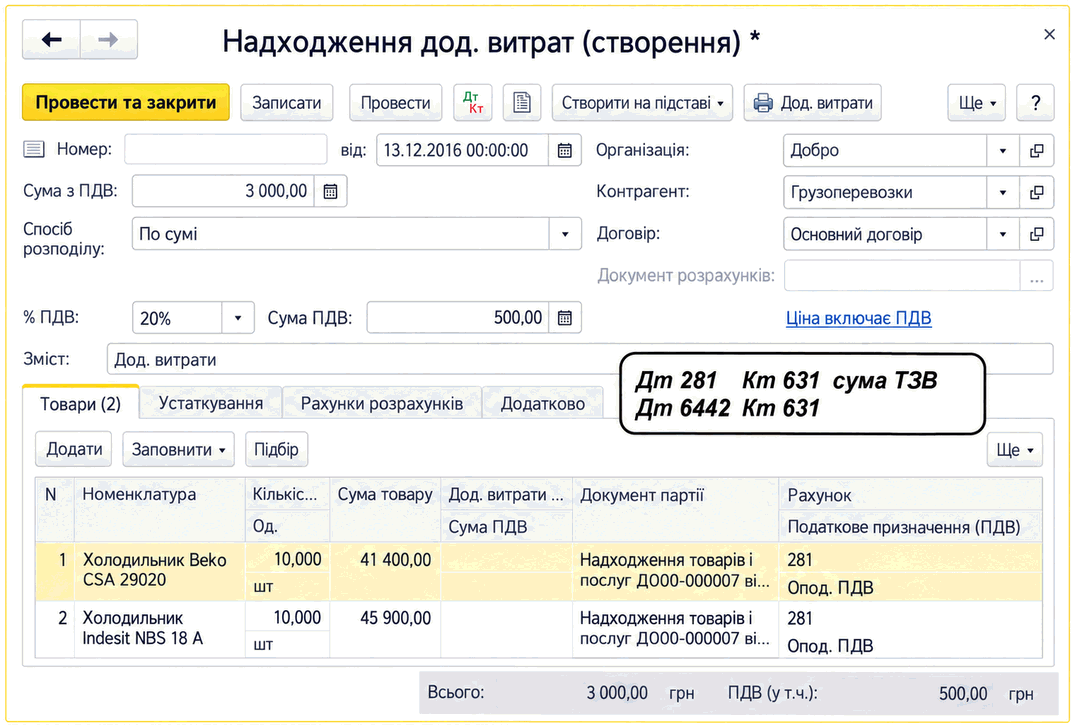The width and height of the screenshot is (1075, 728).
Task: Click the Підбір button
Action: pyautogui.click(x=276, y=449)
